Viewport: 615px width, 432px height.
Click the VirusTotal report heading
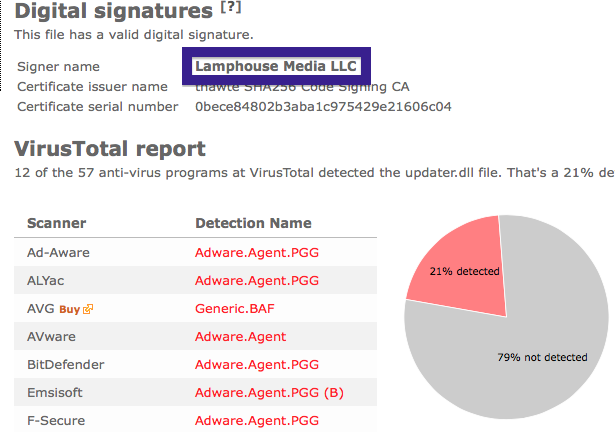(x=110, y=149)
